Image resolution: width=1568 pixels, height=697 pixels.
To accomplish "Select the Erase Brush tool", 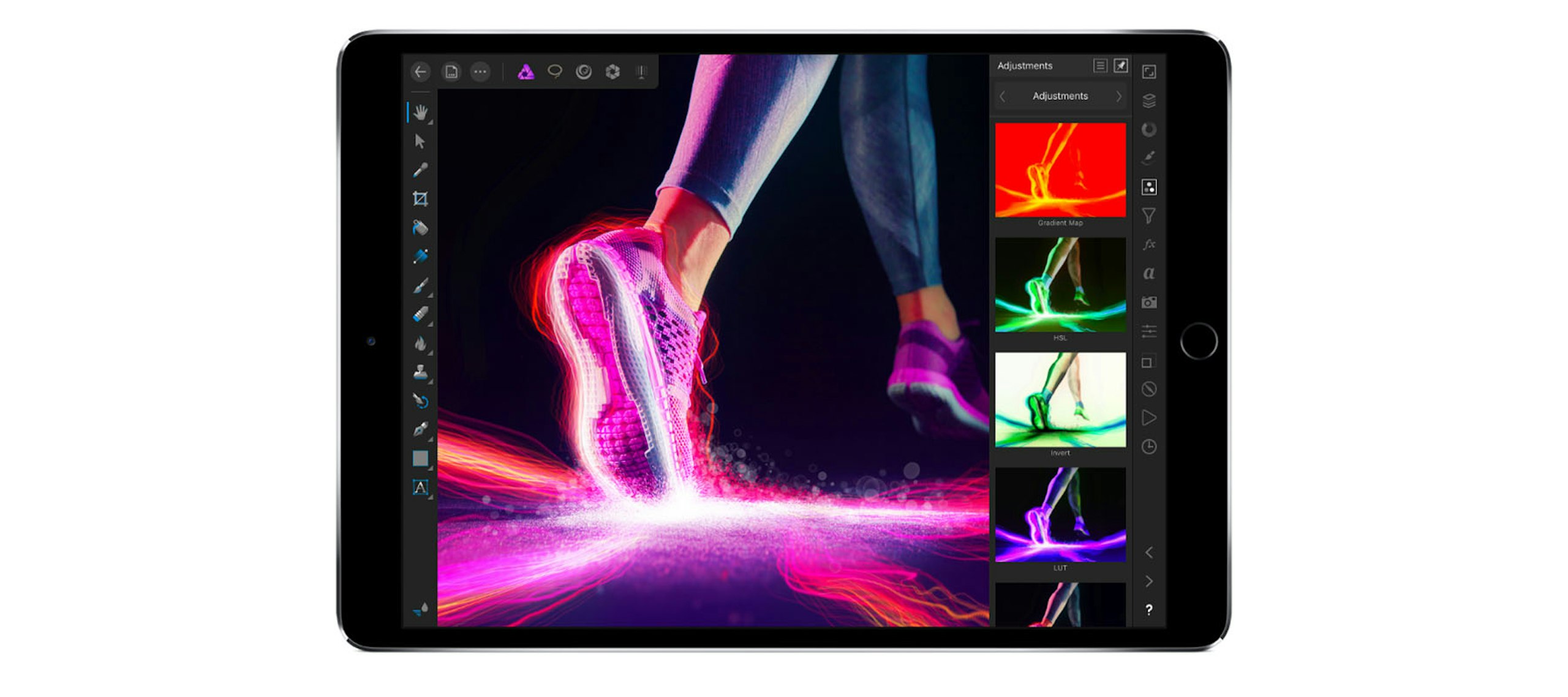I will coord(420,314).
